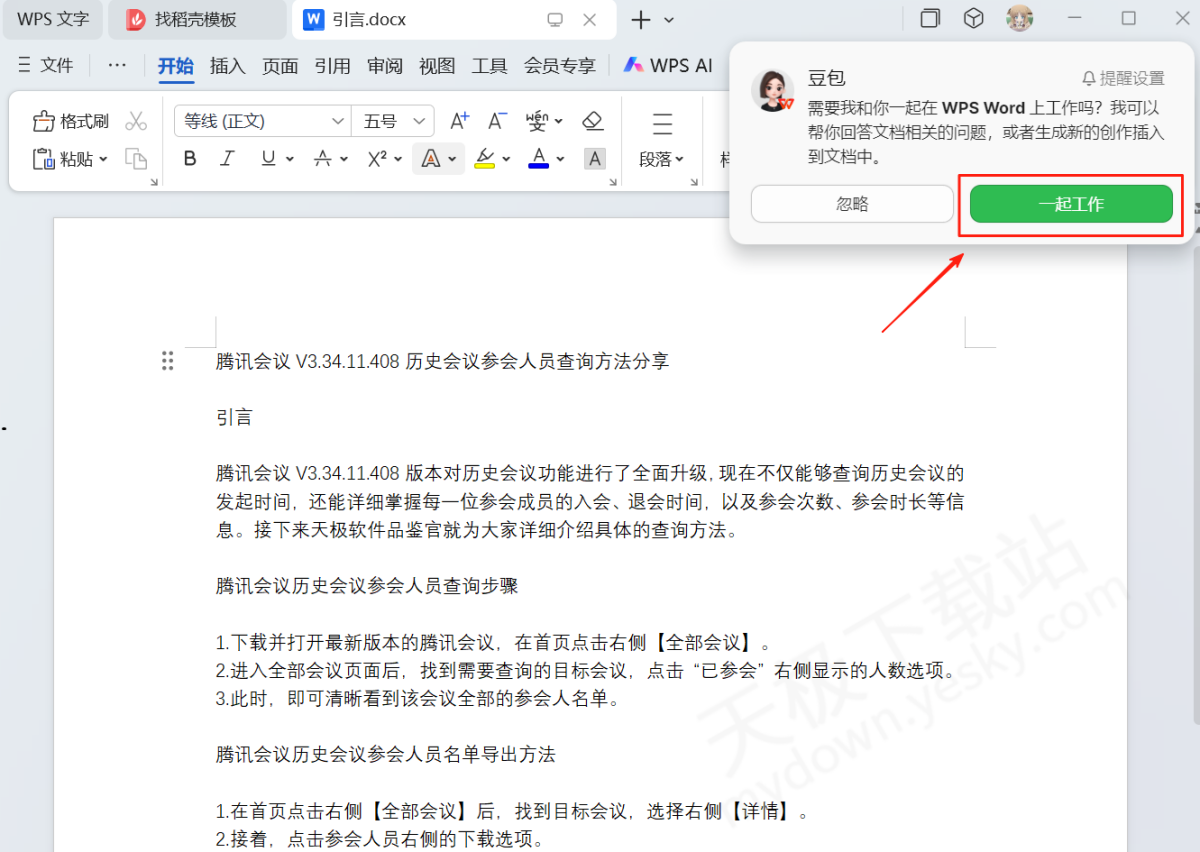Expand superscript options dropdown arrow
Viewport: 1200px width, 852px height.
pyautogui.click(x=398, y=159)
